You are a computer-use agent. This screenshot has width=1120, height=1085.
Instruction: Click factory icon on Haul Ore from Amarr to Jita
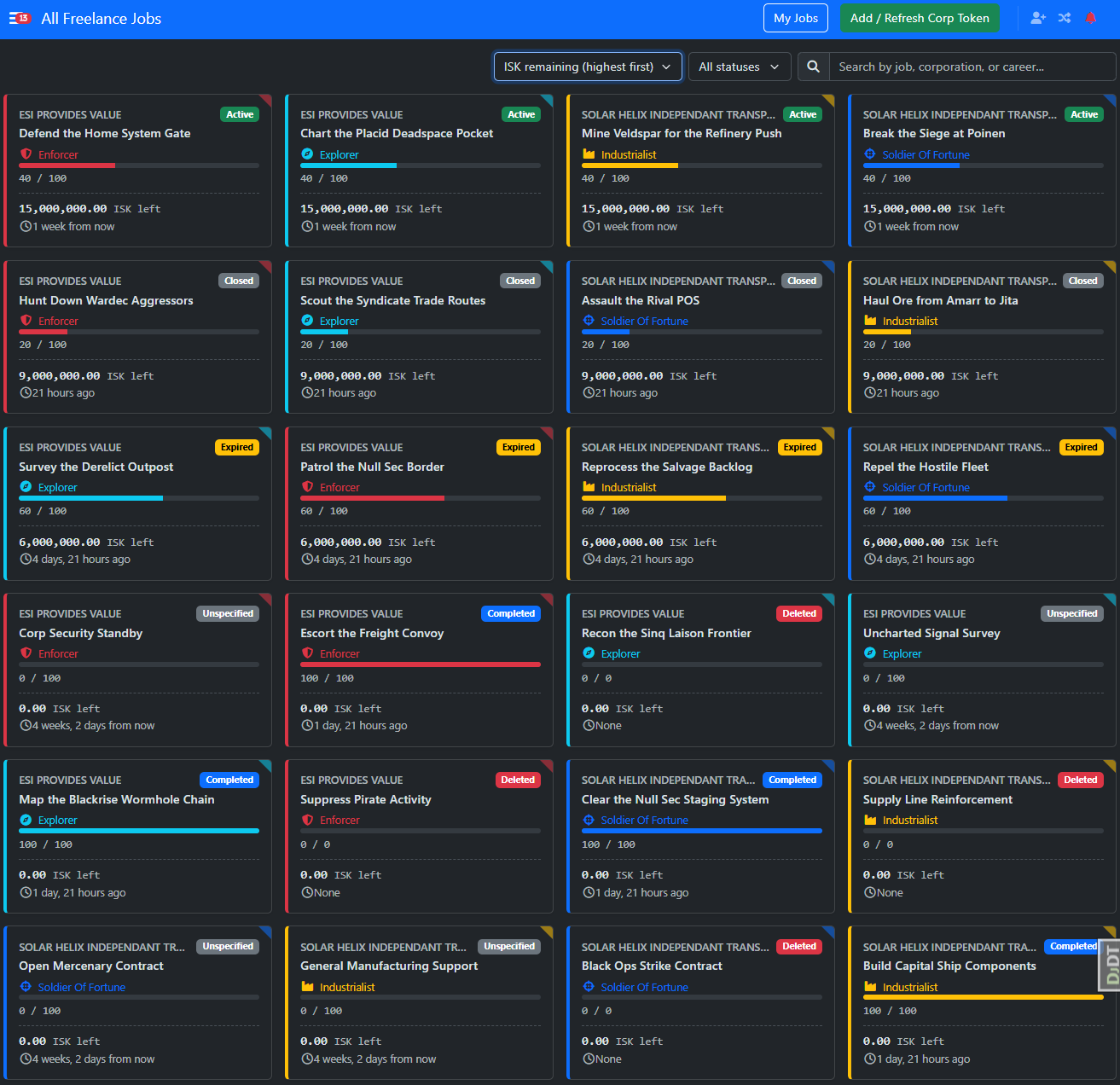pos(870,321)
